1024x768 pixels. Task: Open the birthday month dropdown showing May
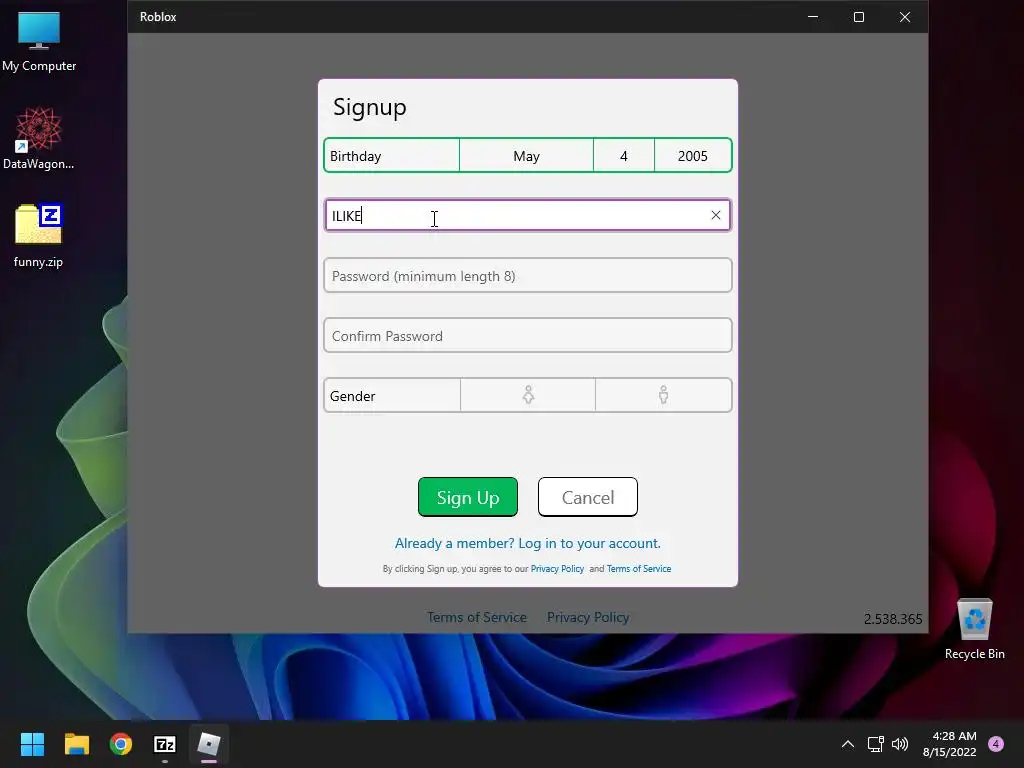pyautogui.click(x=526, y=156)
